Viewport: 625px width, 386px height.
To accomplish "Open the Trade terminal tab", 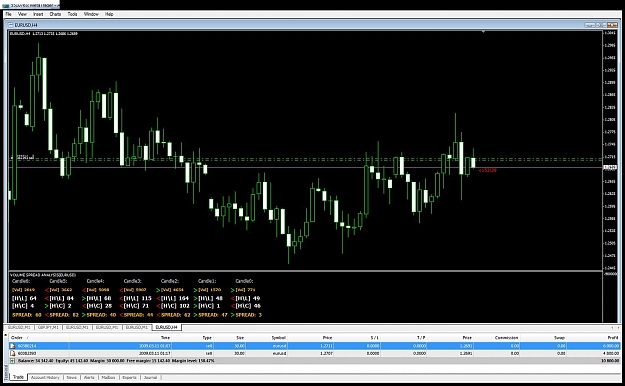I will [x=18, y=377].
